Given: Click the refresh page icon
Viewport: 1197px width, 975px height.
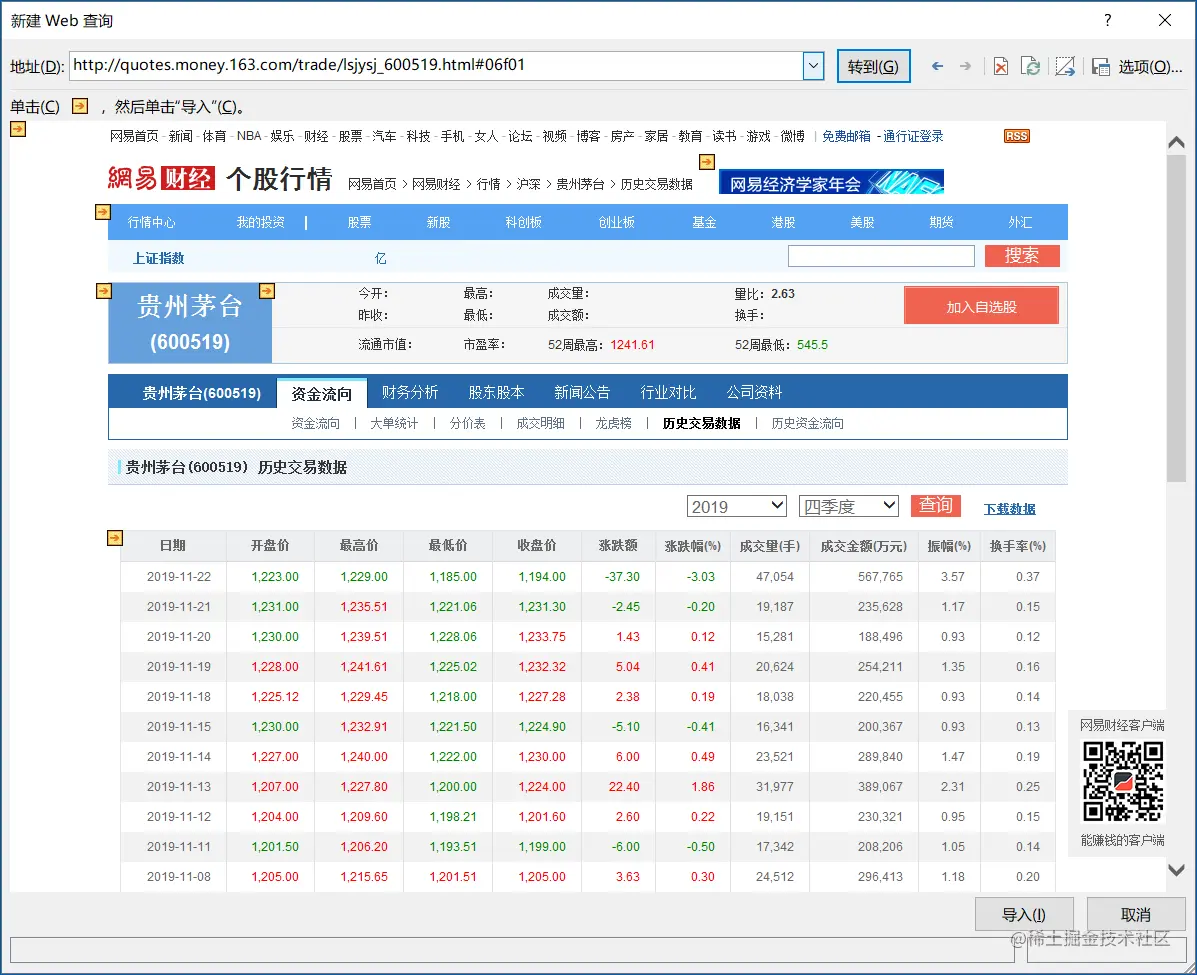Looking at the screenshot, I should click(1031, 66).
